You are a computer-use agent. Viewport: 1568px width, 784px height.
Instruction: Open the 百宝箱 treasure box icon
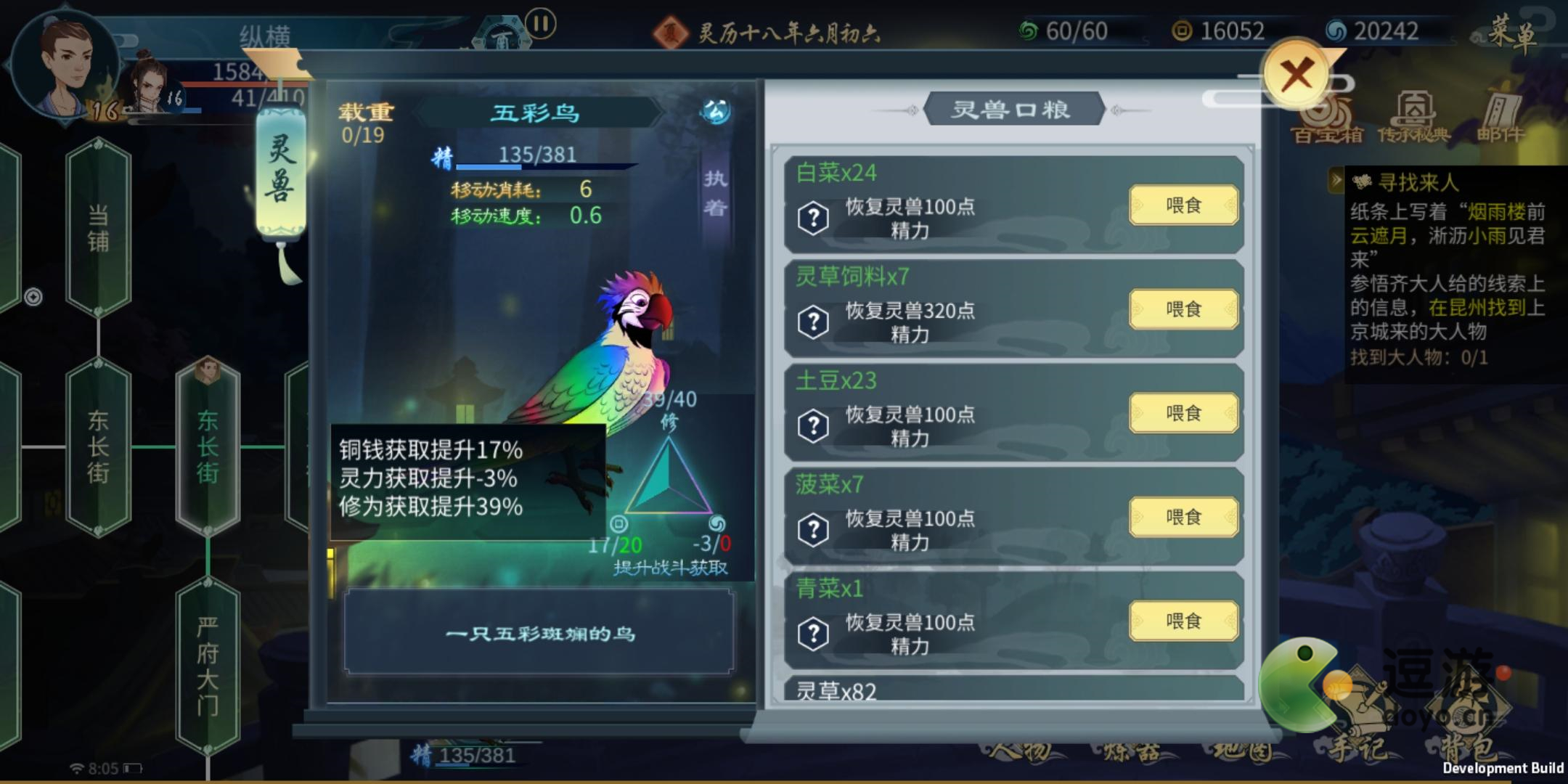(x=1328, y=120)
